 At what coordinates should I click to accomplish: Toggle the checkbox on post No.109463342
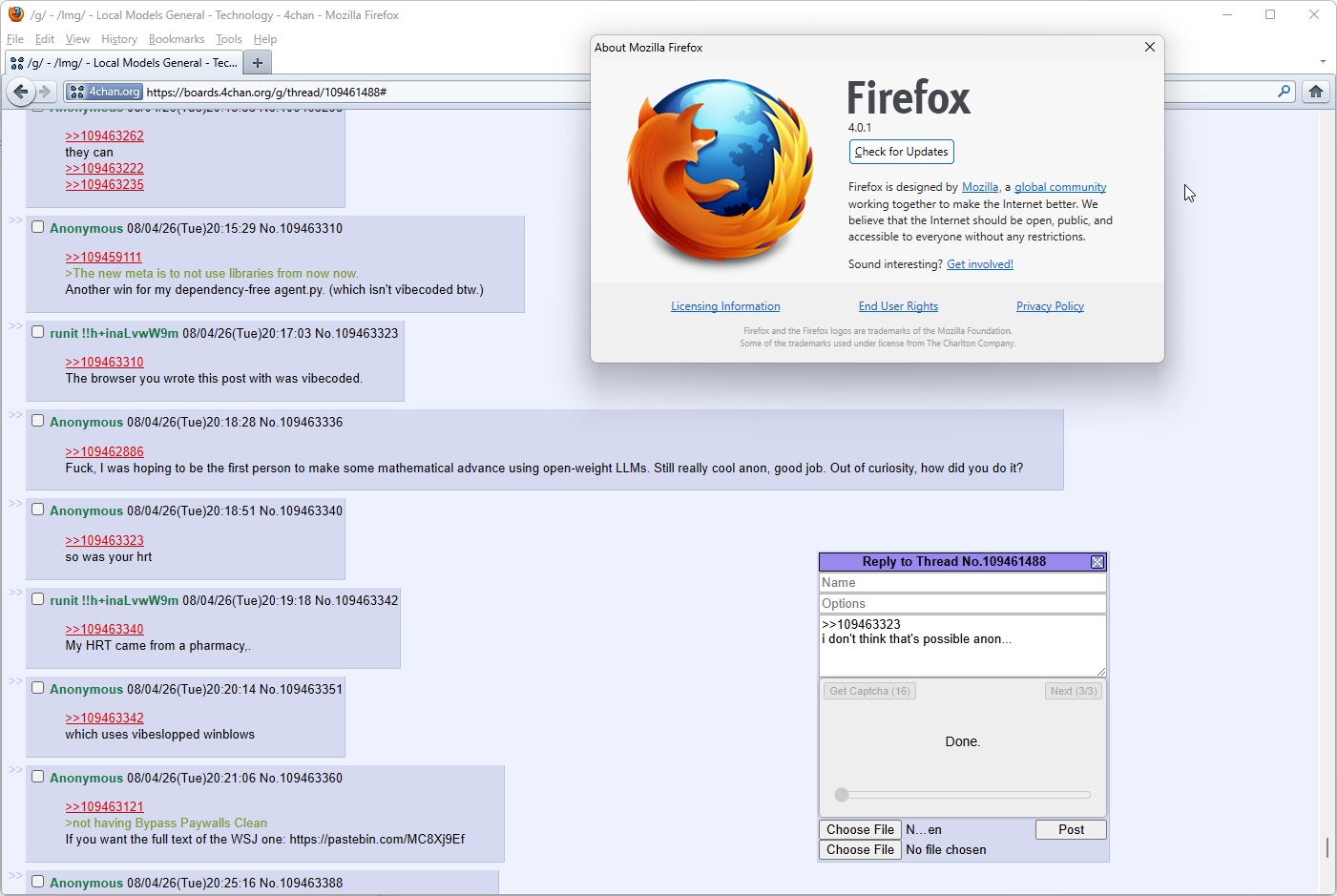[x=38, y=599]
